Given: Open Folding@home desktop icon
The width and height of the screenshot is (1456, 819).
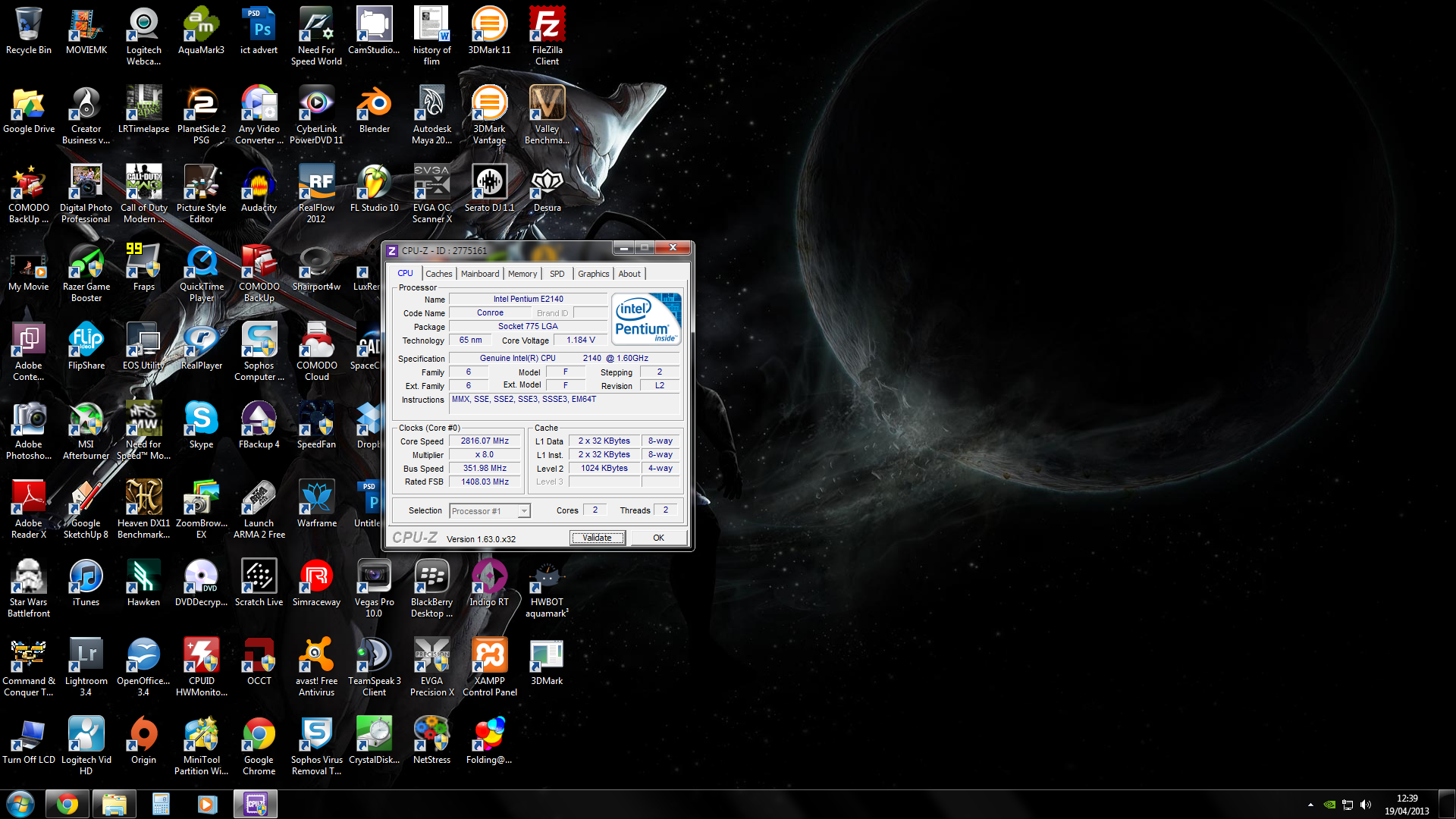Looking at the screenshot, I should [489, 740].
